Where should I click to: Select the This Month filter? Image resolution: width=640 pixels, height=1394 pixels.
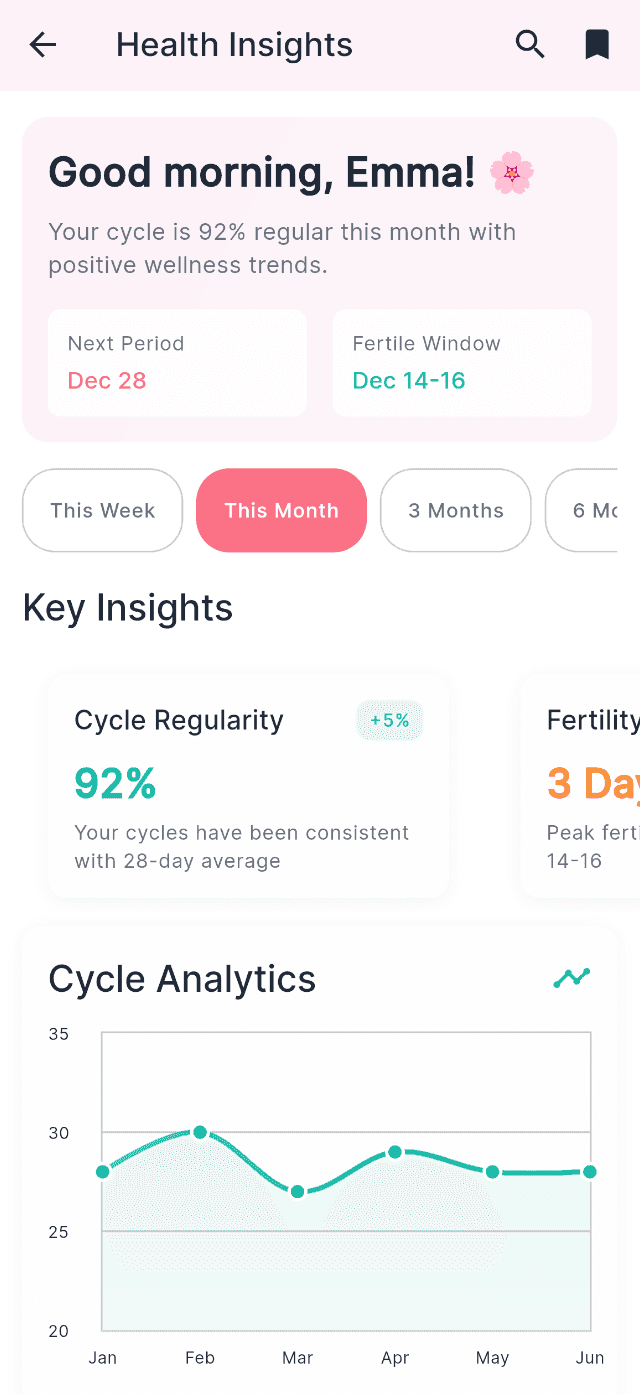281,510
